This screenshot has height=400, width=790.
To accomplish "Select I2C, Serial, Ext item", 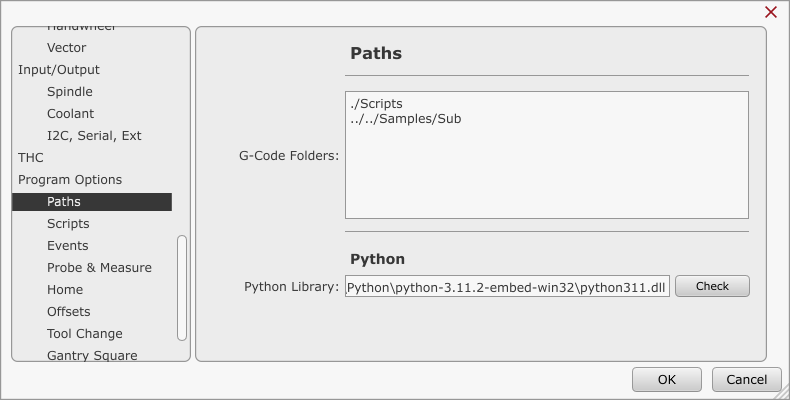I will 94,136.
